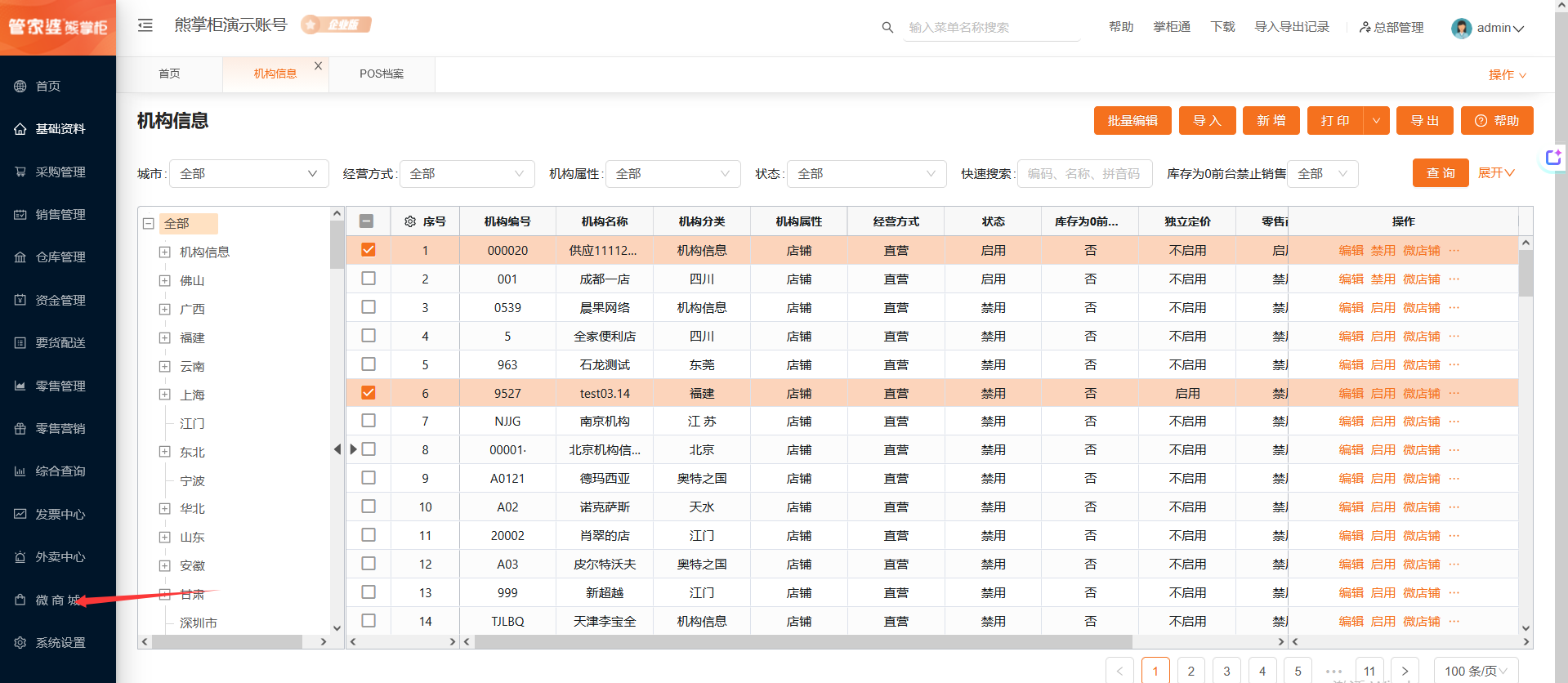Click the 批量编辑 button
The height and width of the screenshot is (683, 1568).
point(1132,121)
